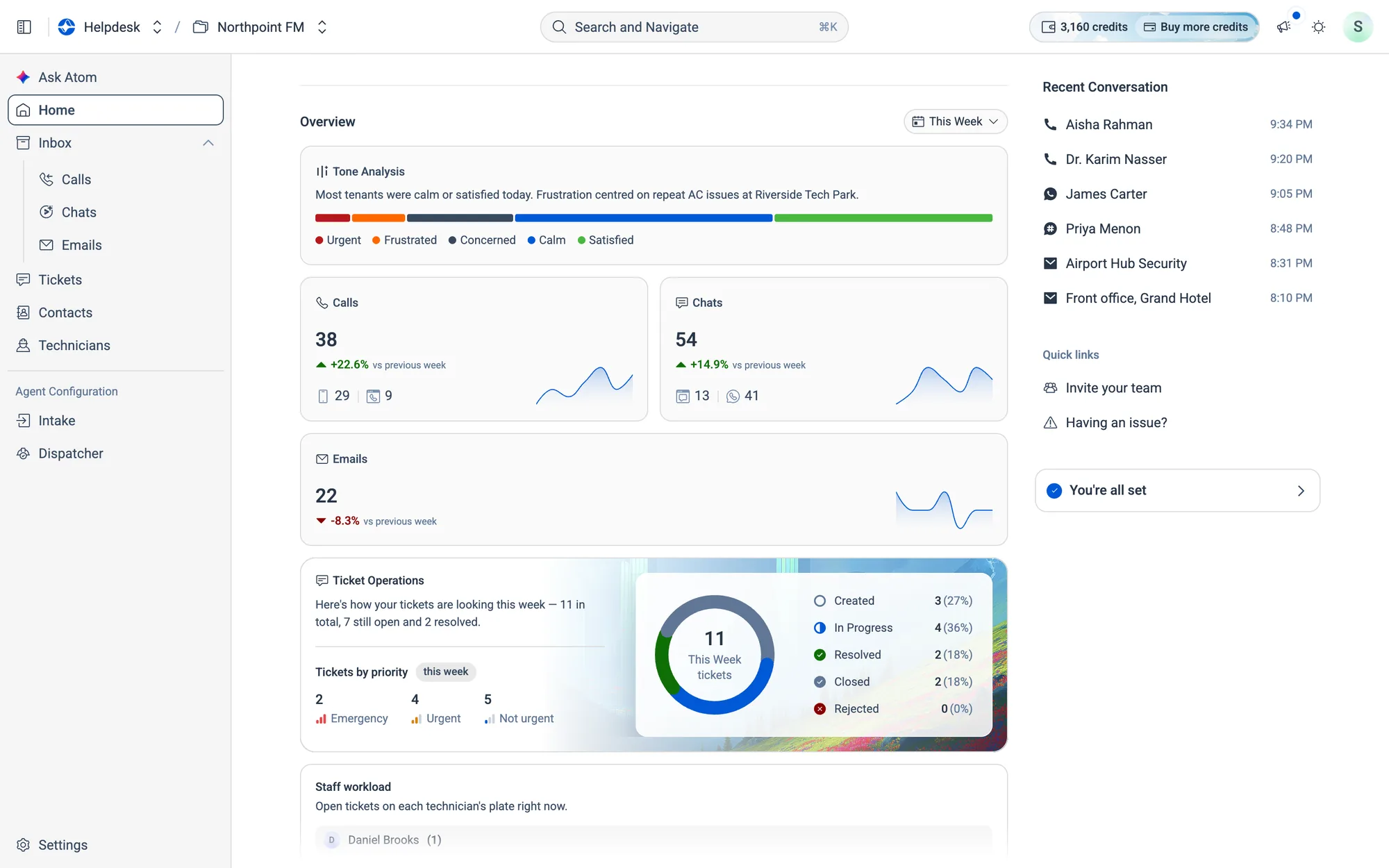The height and width of the screenshot is (868, 1389).
Task: Click the Rejected status red icon
Action: click(x=820, y=709)
